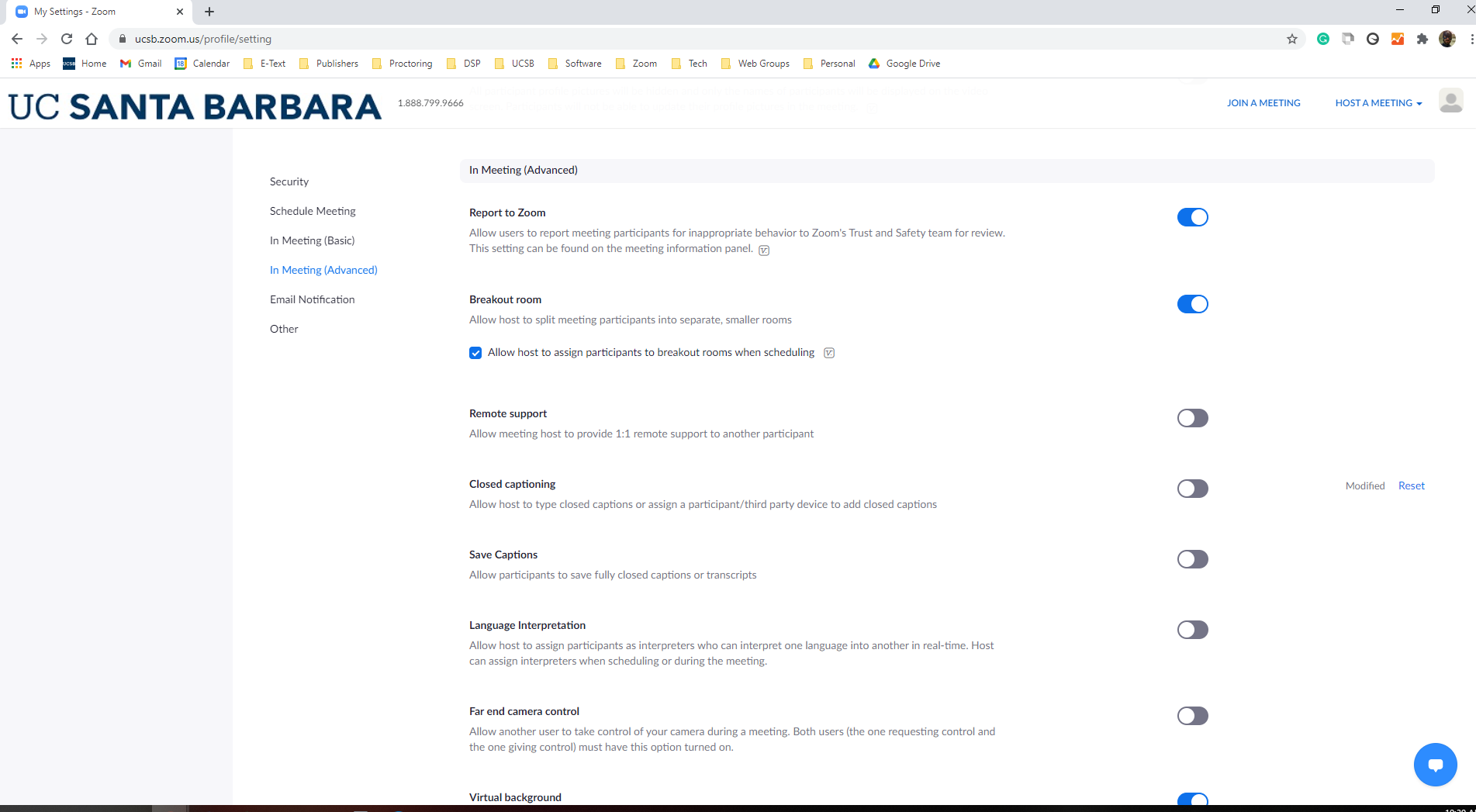Open Calendar bookmark
1476x812 pixels.
click(x=202, y=64)
